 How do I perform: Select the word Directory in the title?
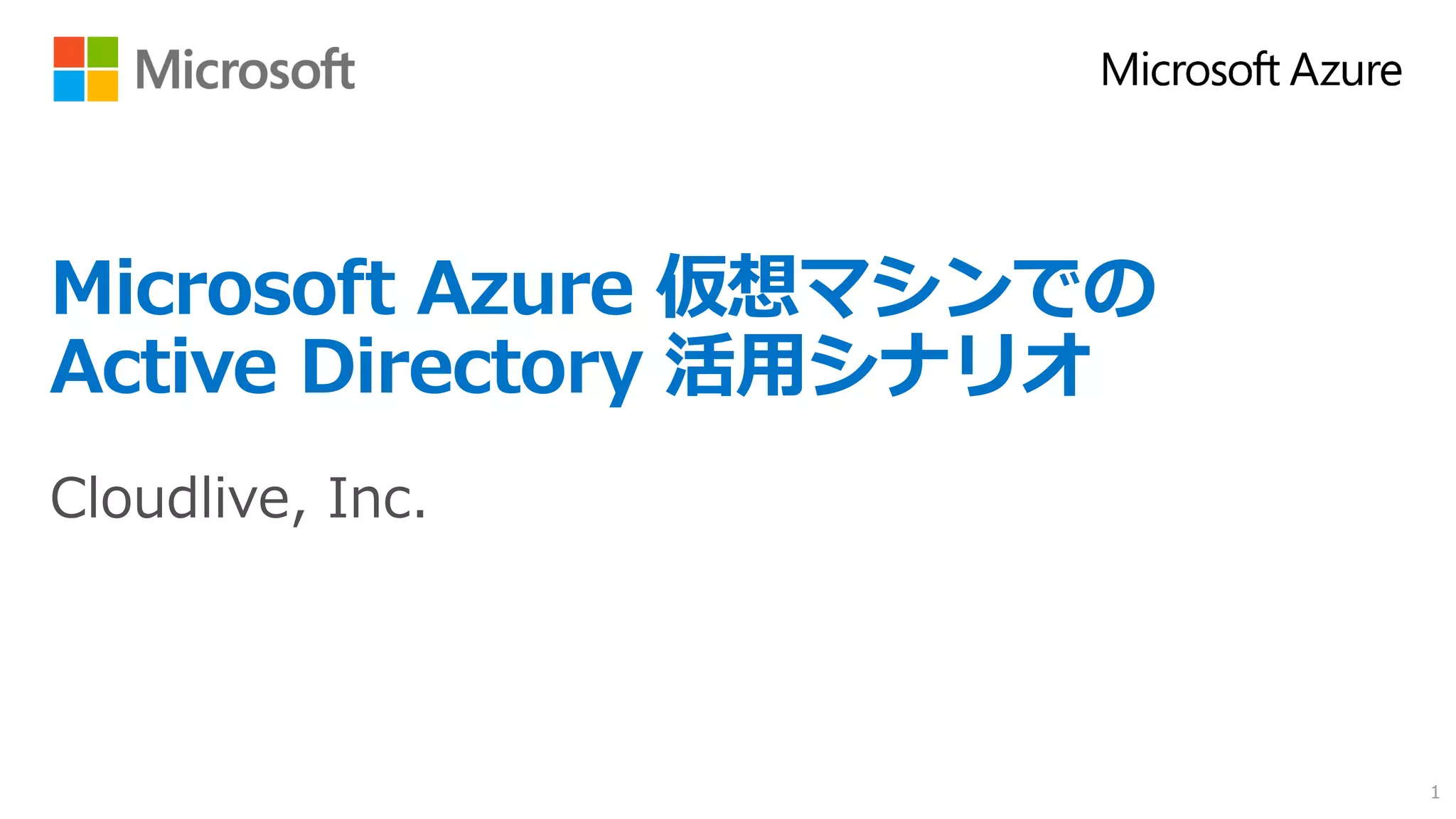point(472,368)
